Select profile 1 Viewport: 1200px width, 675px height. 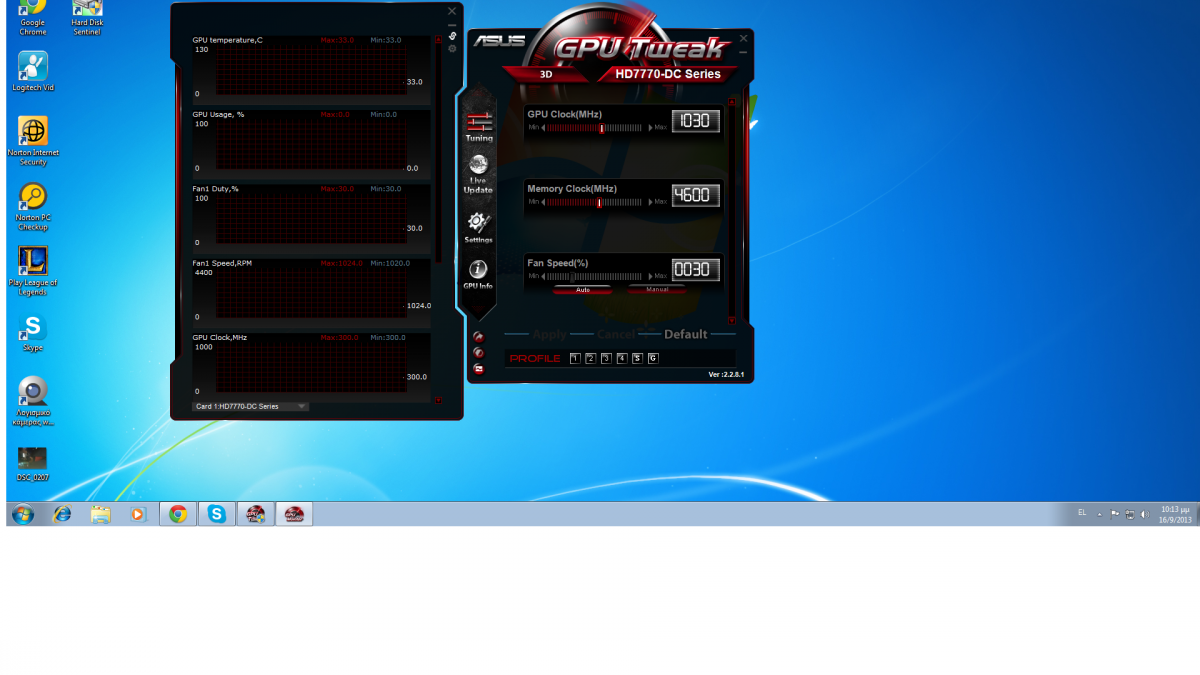pos(575,358)
